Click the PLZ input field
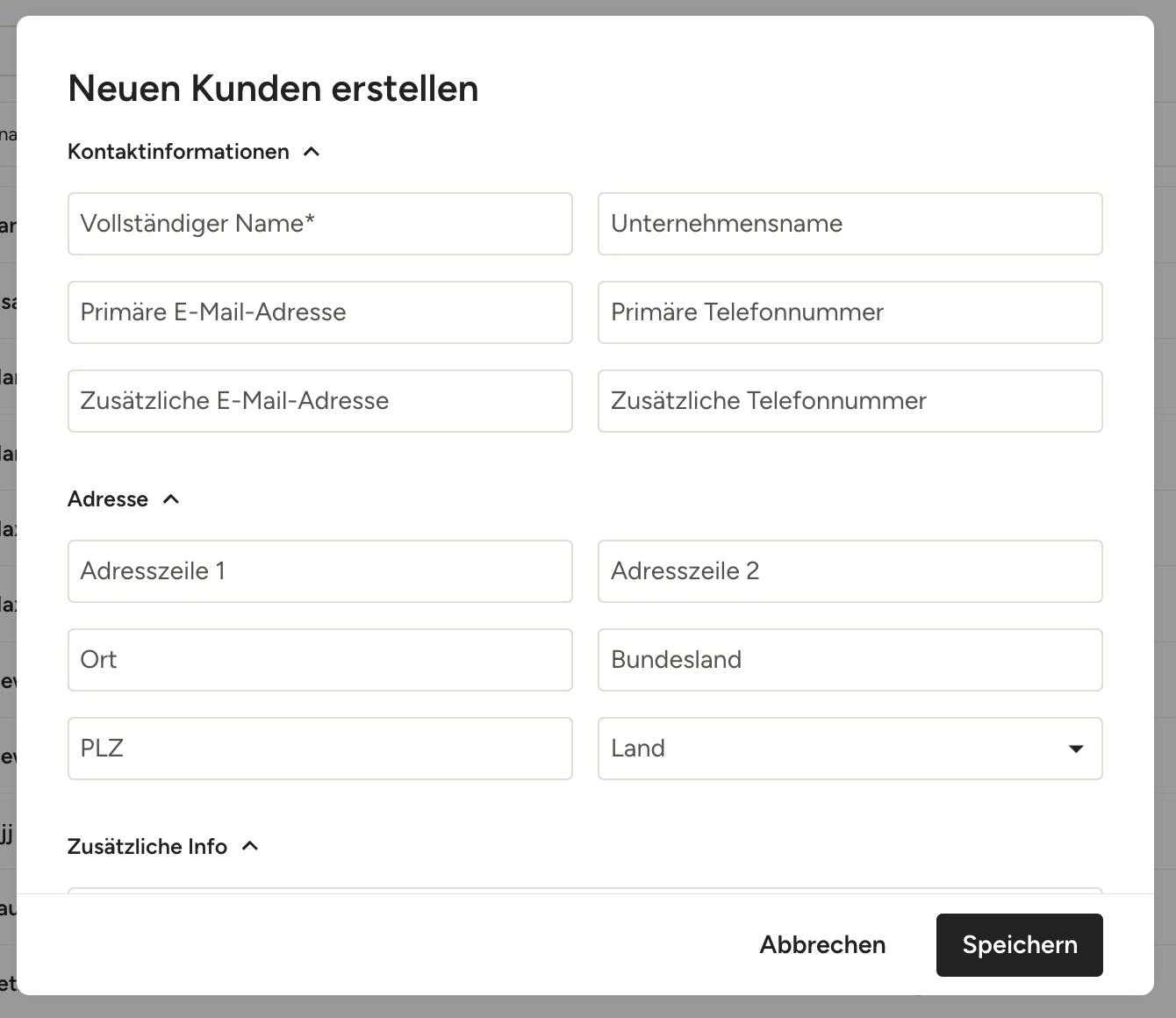 coord(319,749)
